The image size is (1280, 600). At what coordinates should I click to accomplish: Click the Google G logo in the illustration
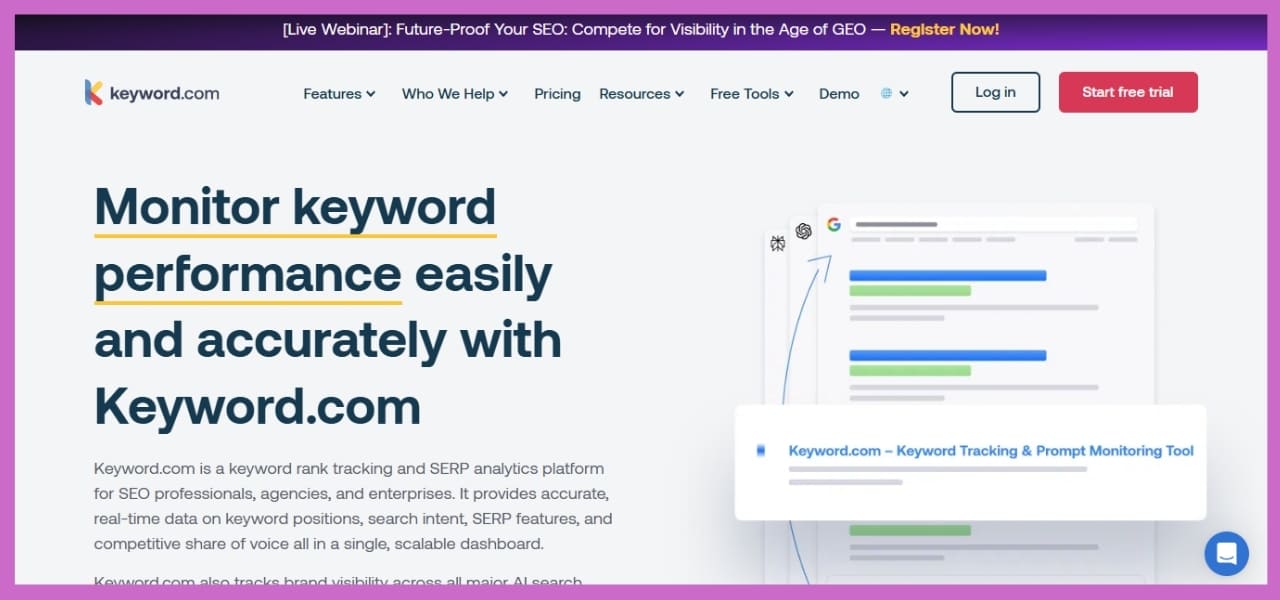[834, 224]
